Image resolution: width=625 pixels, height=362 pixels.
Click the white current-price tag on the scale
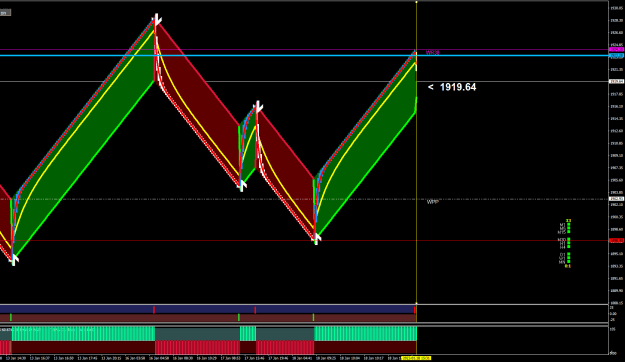616,81
